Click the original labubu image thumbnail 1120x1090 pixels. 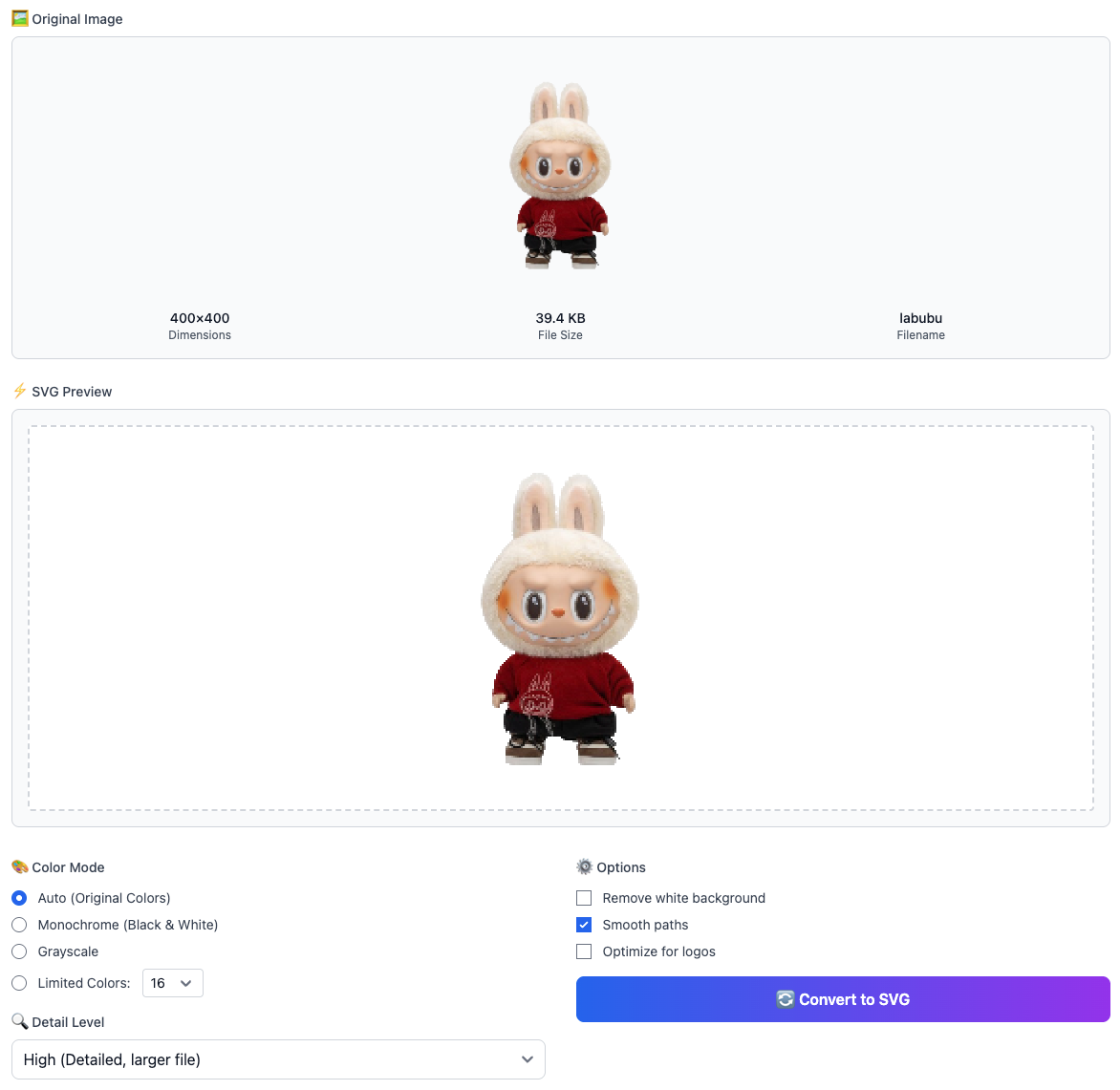560,175
